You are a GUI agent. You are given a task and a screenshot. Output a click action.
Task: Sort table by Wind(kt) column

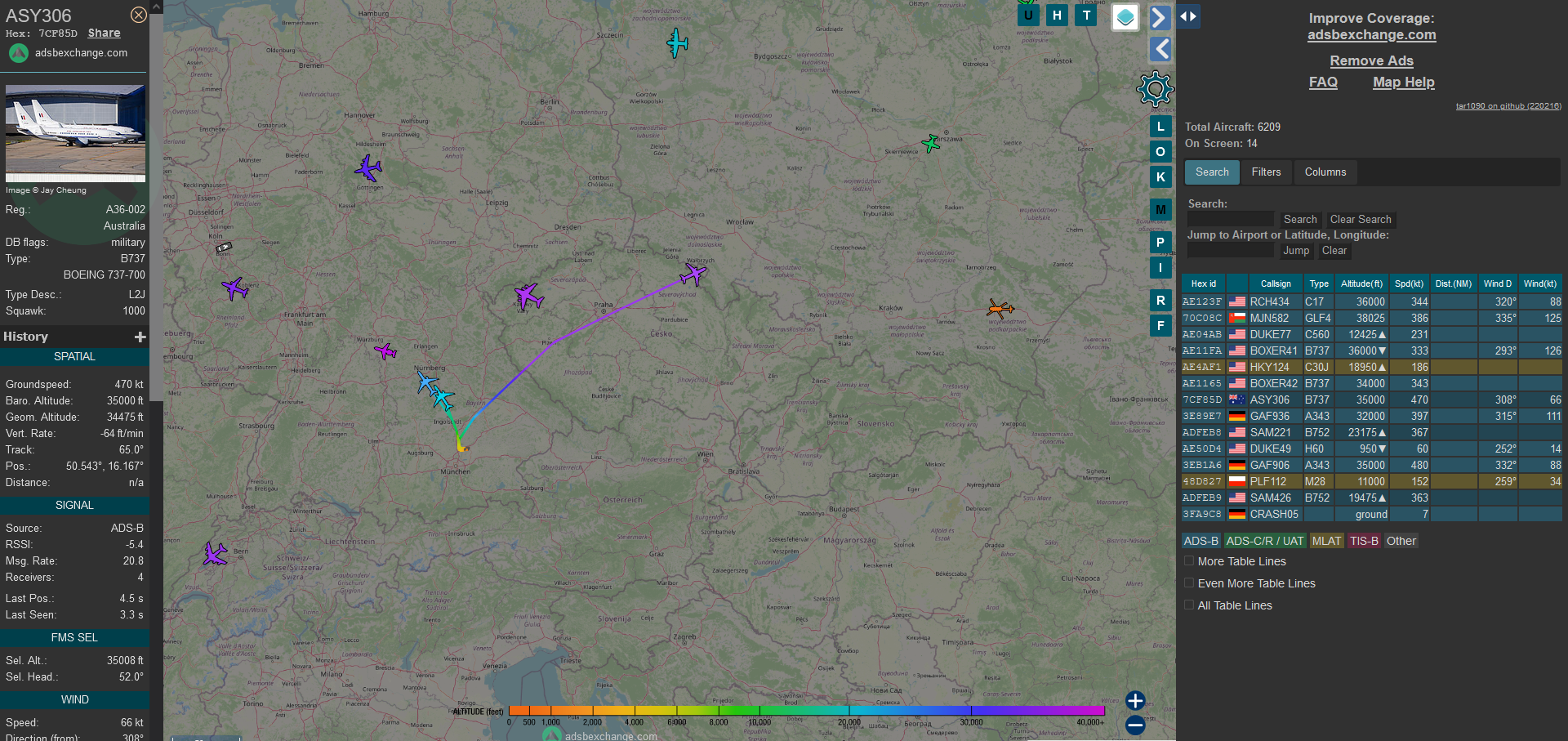click(x=1540, y=283)
